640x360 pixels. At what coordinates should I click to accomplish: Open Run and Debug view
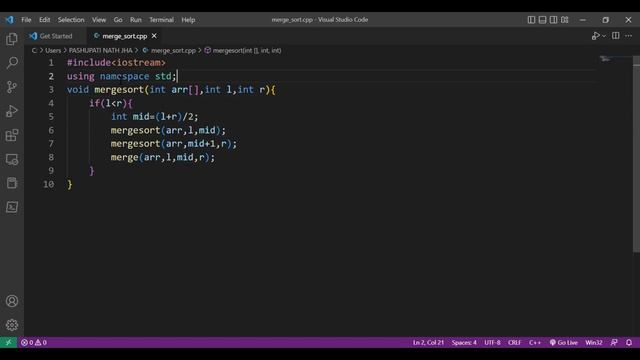click(x=12, y=111)
